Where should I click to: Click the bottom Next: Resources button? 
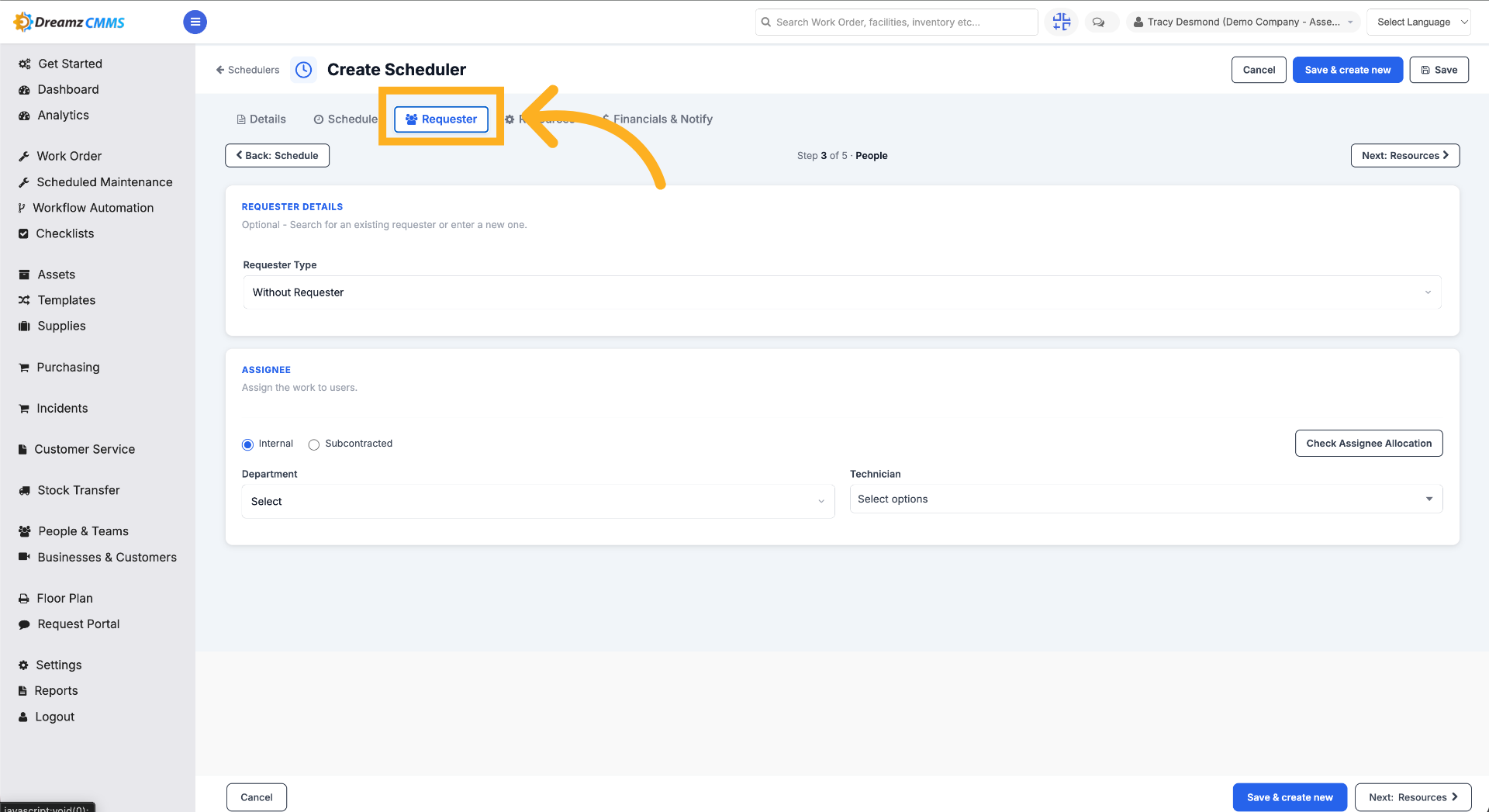point(1412,797)
